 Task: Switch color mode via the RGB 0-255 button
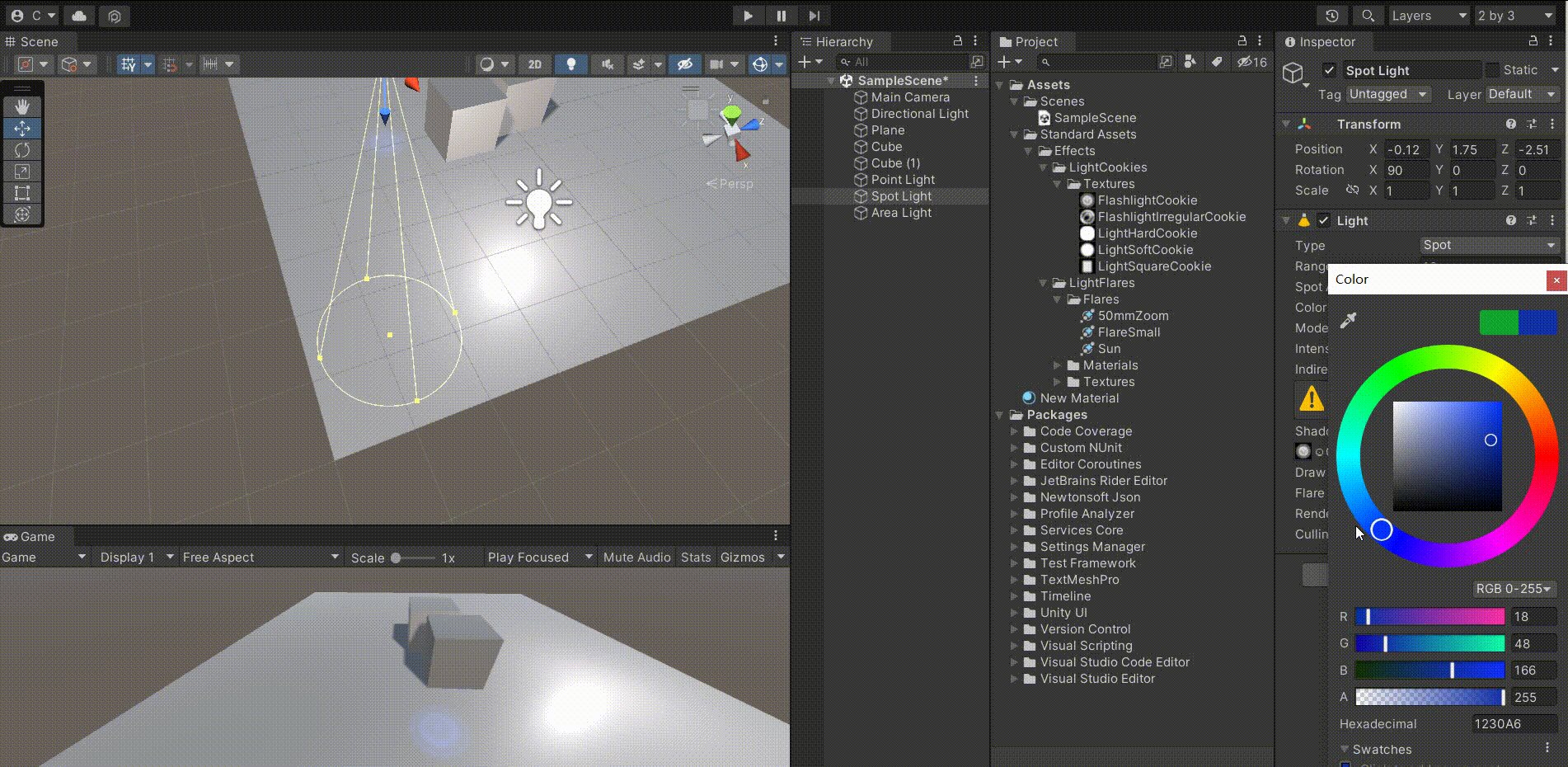1514,589
